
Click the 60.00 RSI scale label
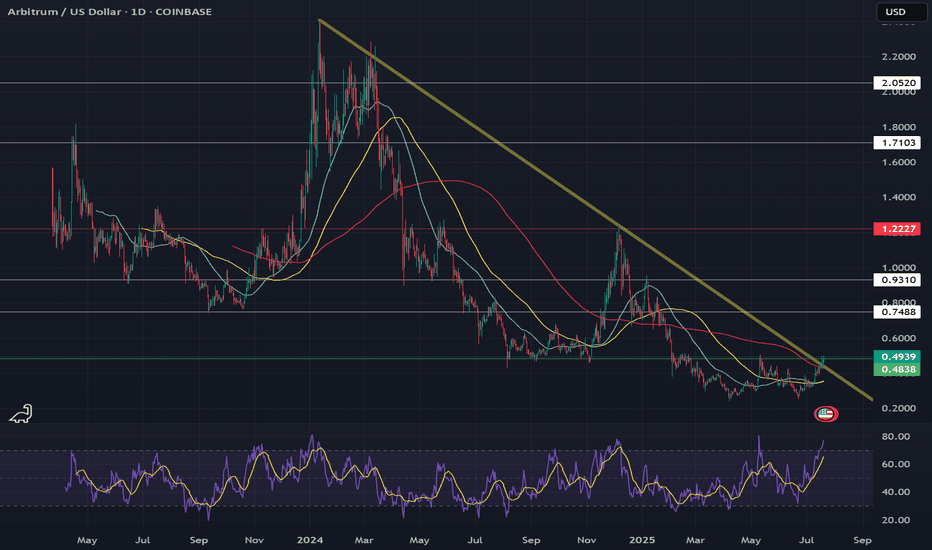(894, 465)
